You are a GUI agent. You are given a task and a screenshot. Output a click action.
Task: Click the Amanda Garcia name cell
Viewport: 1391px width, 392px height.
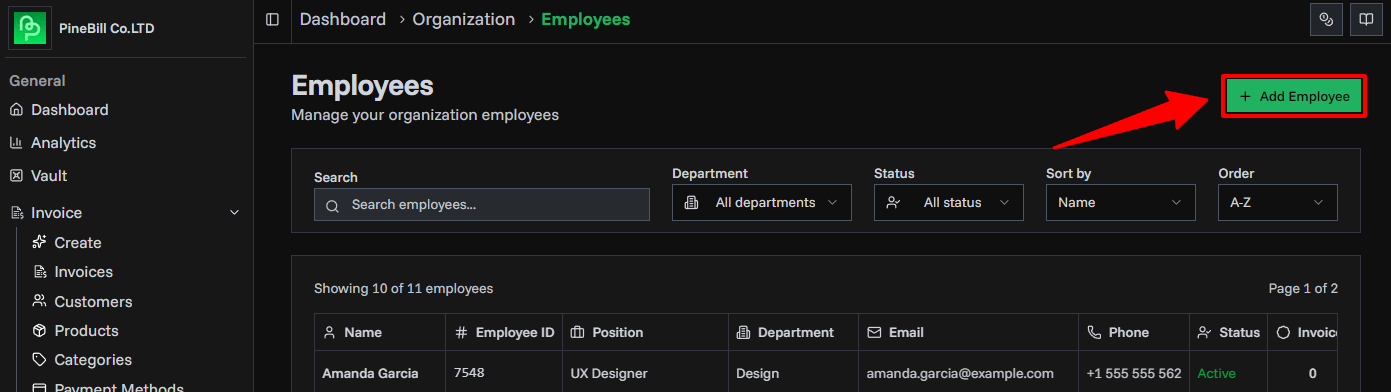[x=370, y=373]
